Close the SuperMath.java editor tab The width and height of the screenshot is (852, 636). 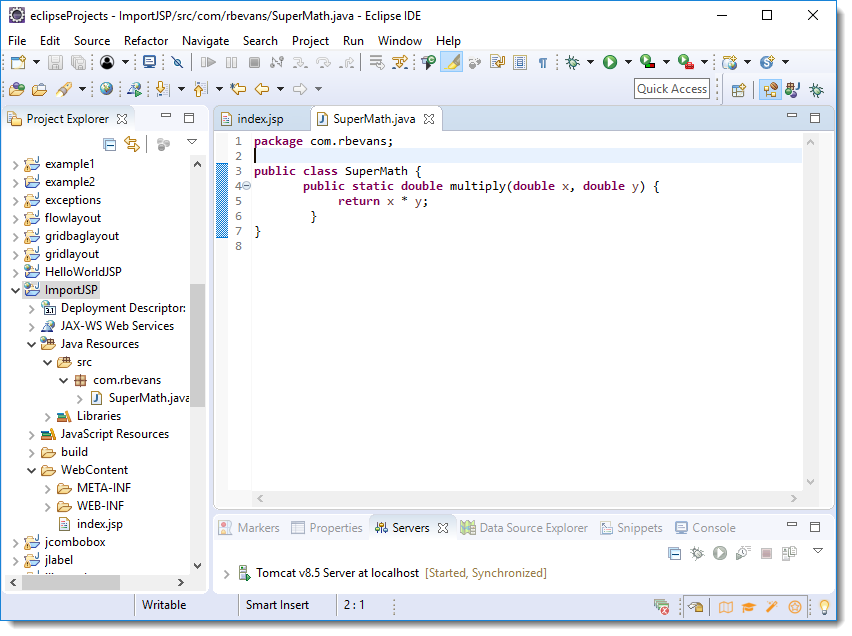[x=429, y=119]
